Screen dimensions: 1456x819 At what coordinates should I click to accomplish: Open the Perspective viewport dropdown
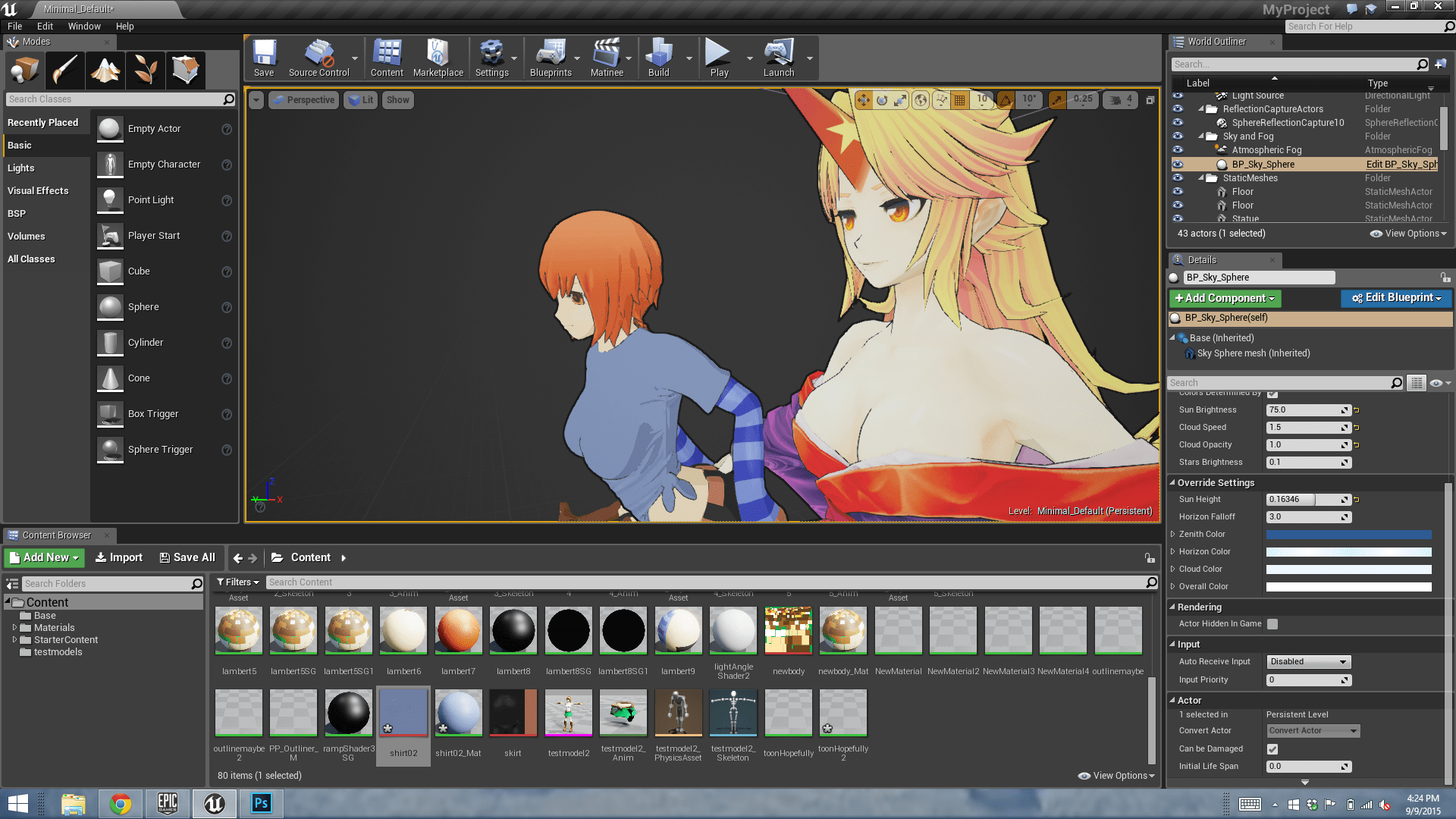303,100
